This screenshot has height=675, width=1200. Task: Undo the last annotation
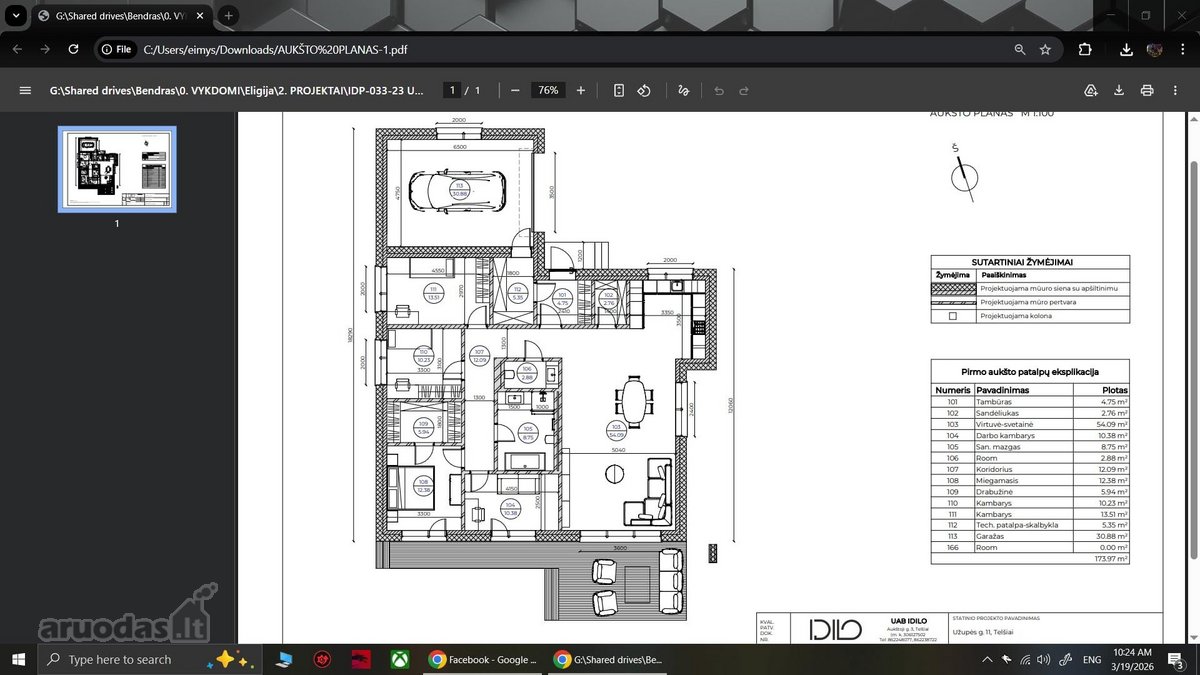pos(718,90)
